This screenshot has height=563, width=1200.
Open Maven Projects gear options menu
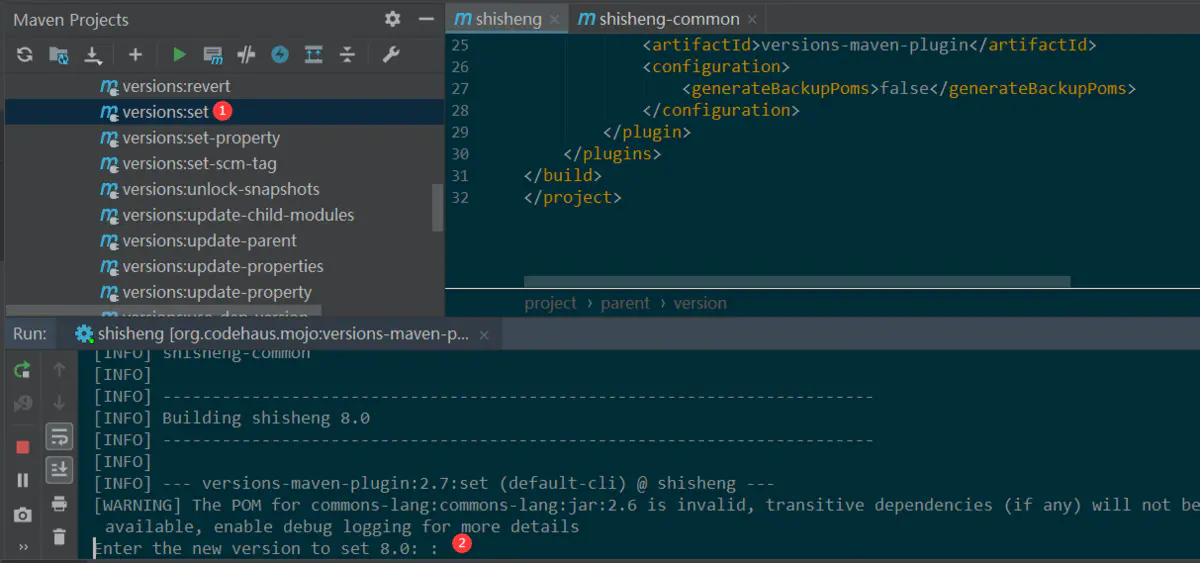[x=393, y=19]
